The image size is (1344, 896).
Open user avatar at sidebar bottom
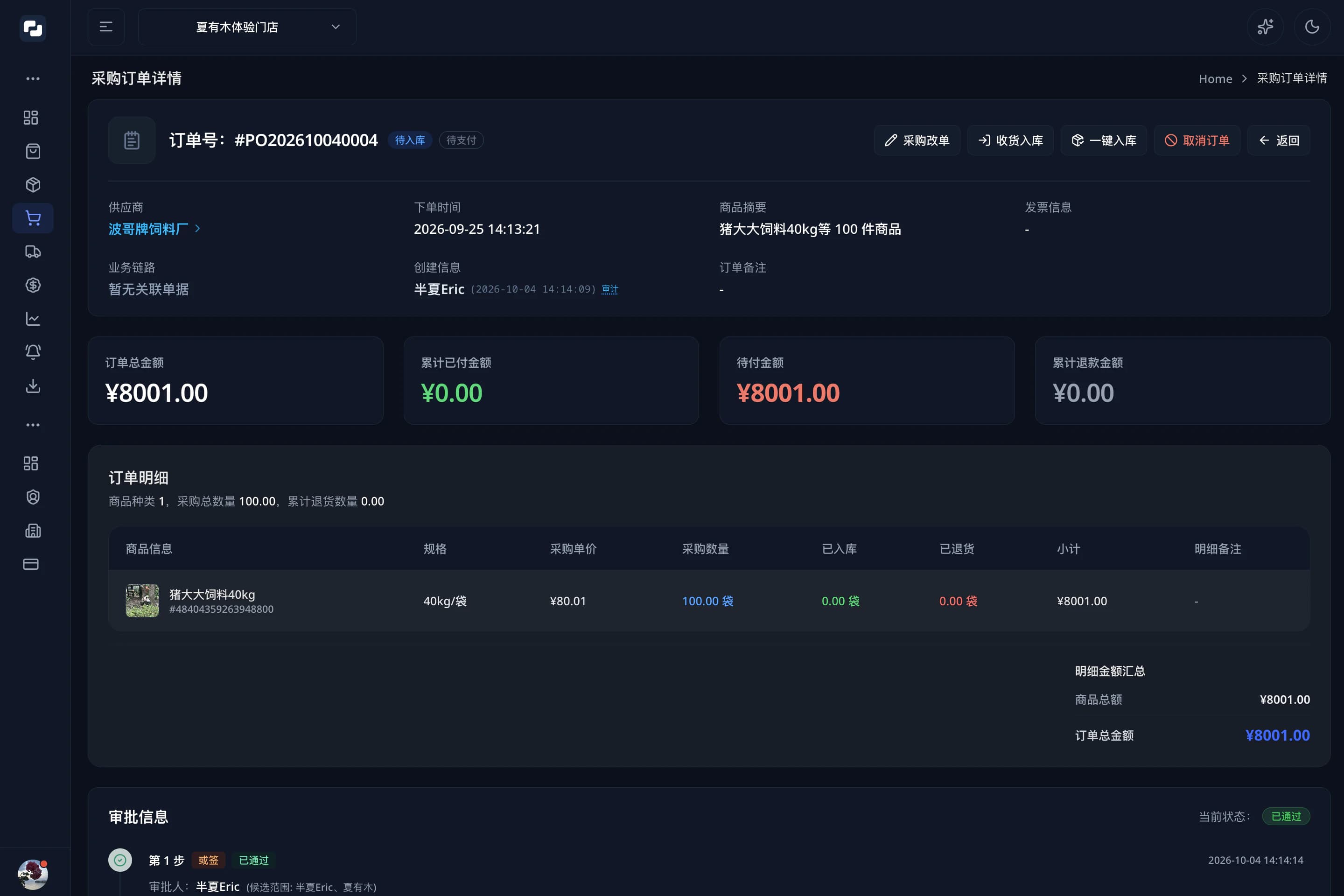[33, 874]
